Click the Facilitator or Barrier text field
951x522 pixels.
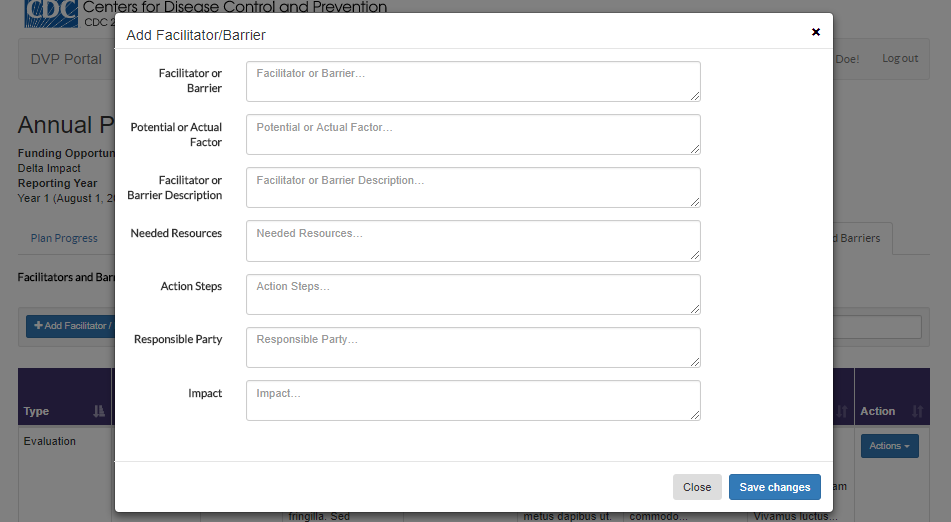[472, 81]
